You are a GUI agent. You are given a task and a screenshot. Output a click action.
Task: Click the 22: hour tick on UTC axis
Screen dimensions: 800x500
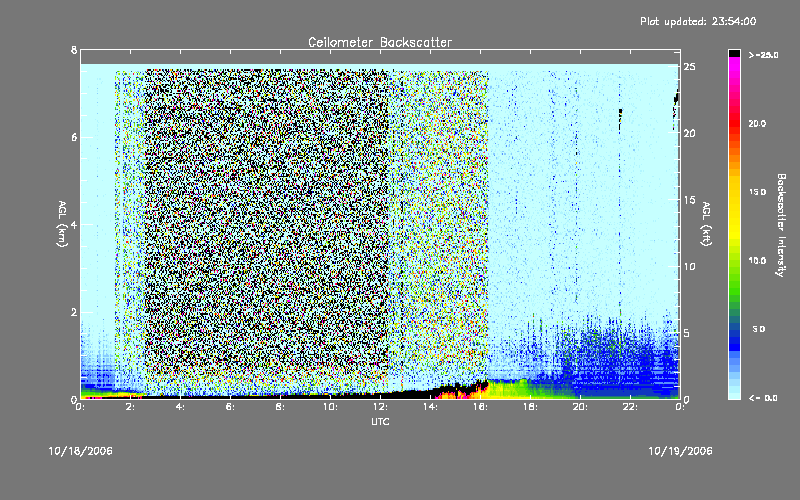point(630,407)
